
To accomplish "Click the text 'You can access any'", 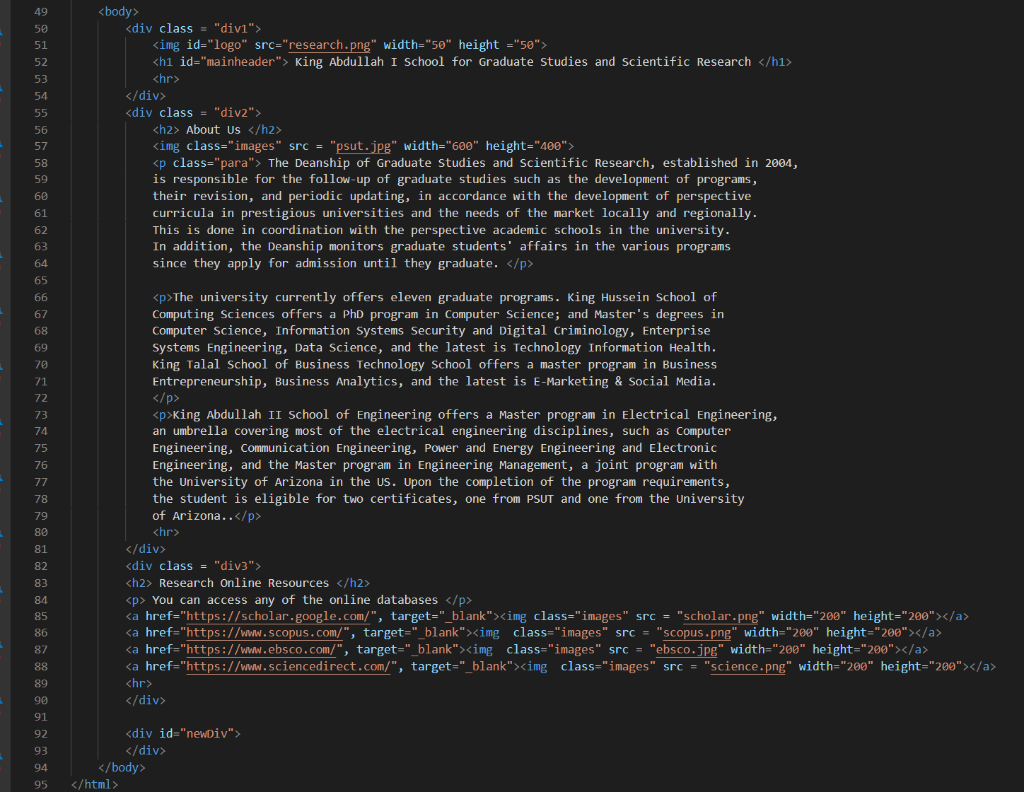I will coord(214,600).
